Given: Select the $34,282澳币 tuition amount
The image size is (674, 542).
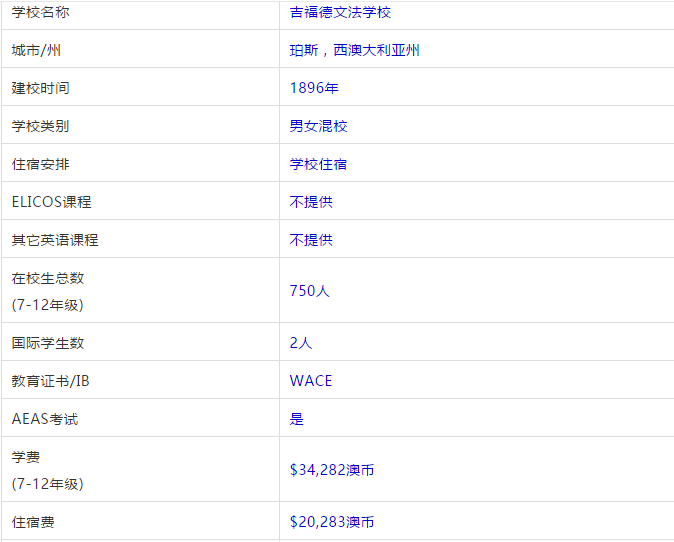Looking at the screenshot, I should [x=332, y=470].
